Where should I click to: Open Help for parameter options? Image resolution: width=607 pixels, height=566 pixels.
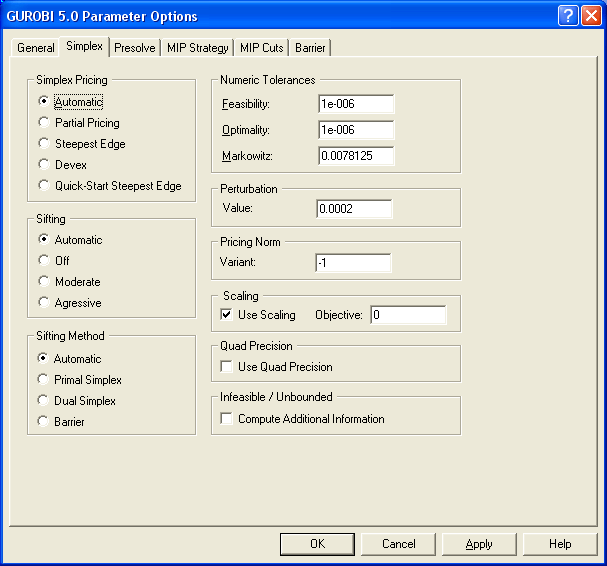560,544
